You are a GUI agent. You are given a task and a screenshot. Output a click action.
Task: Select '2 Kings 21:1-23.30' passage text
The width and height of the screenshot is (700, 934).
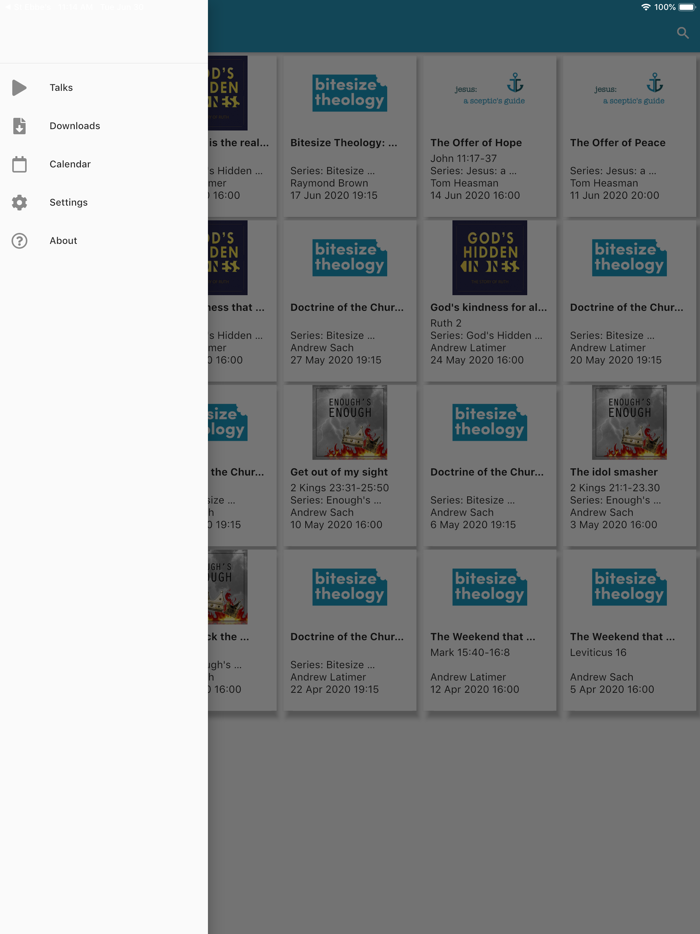(615, 488)
